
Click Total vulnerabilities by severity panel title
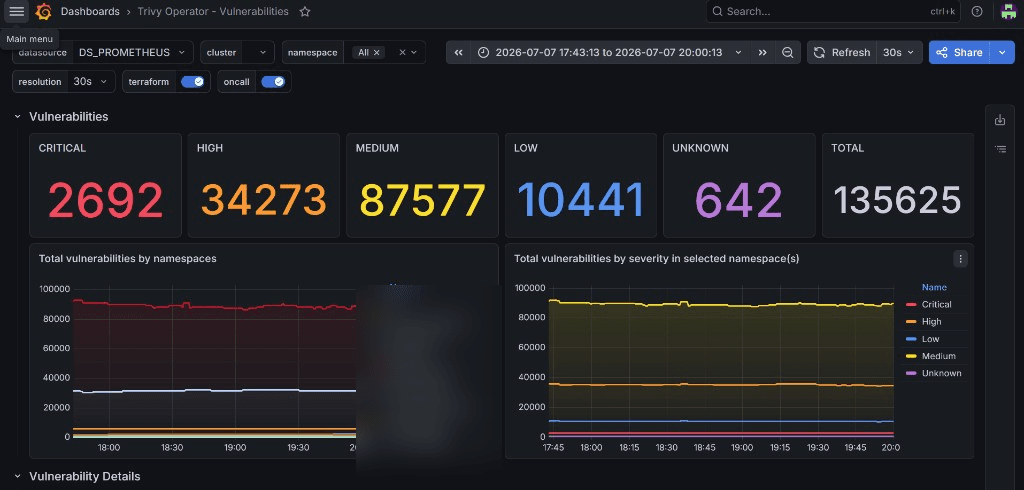point(656,259)
